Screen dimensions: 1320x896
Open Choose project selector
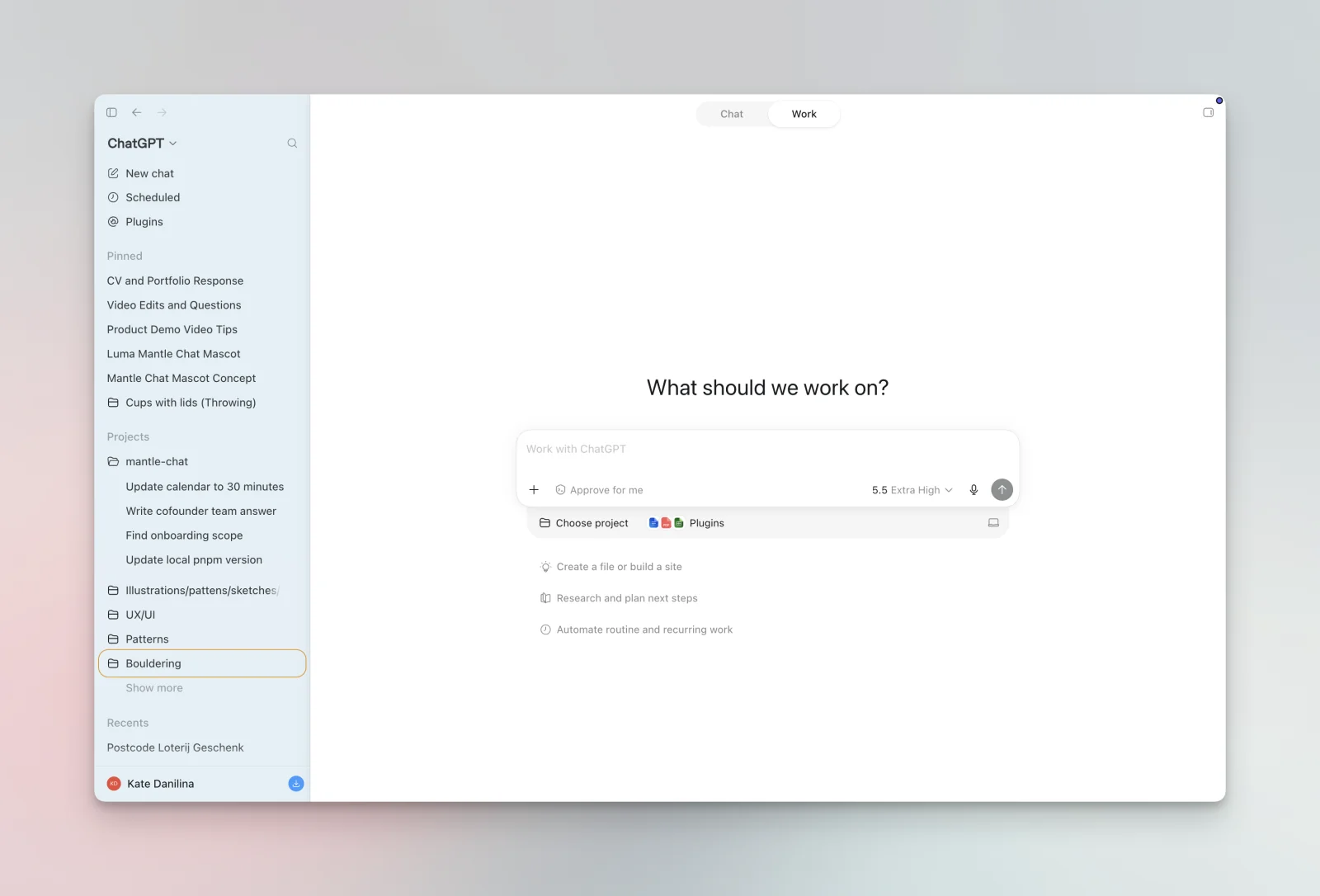[583, 523]
